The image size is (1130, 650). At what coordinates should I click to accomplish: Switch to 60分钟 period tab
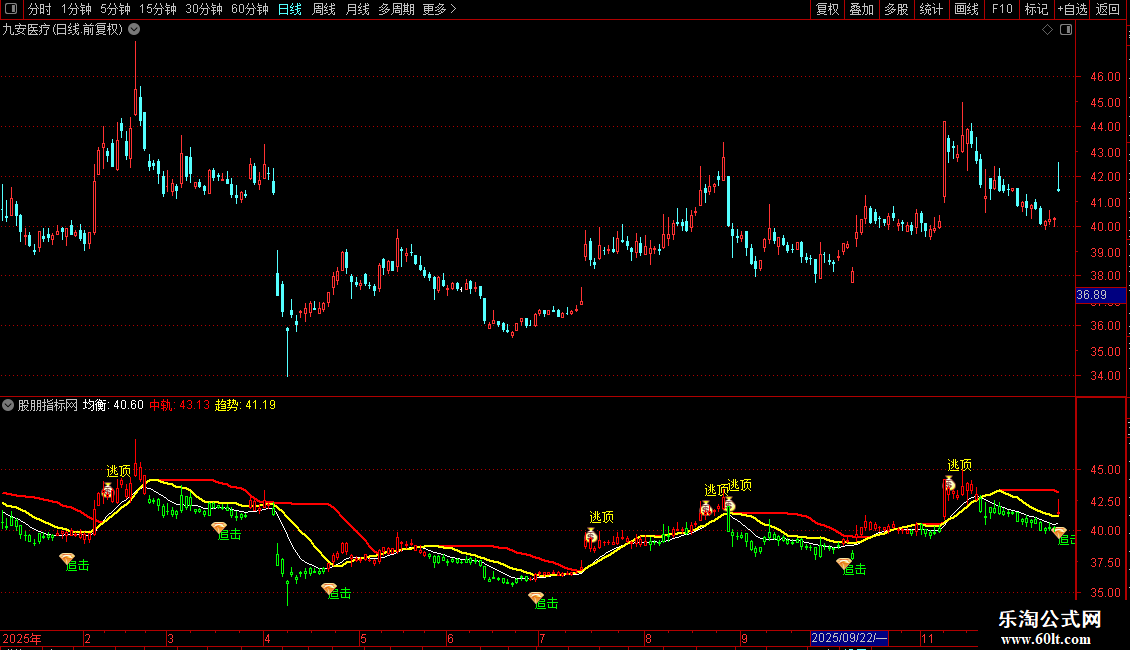(x=250, y=9)
